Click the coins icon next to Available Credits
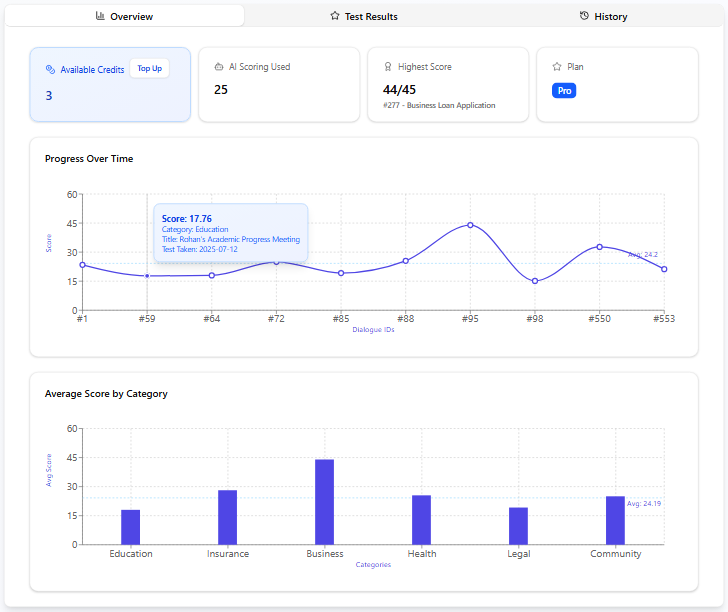728x612 pixels. click(50, 70)
